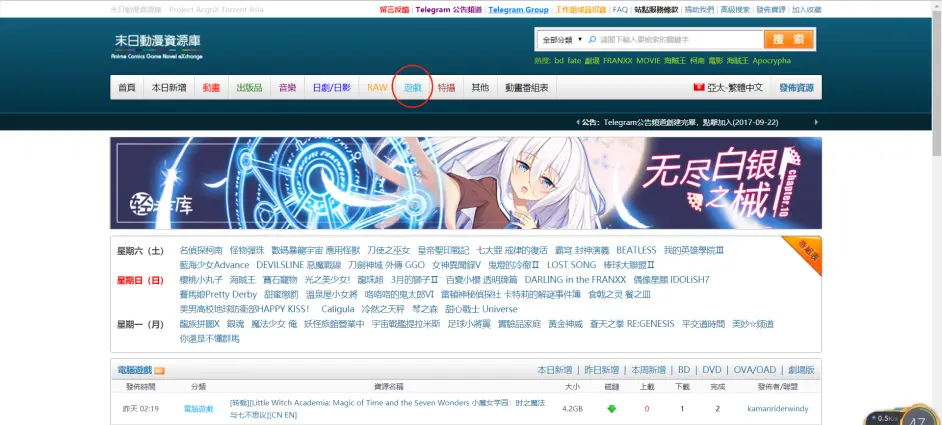
Task: Open the 遊戲 navigation tab
Action: pos(413,88)
